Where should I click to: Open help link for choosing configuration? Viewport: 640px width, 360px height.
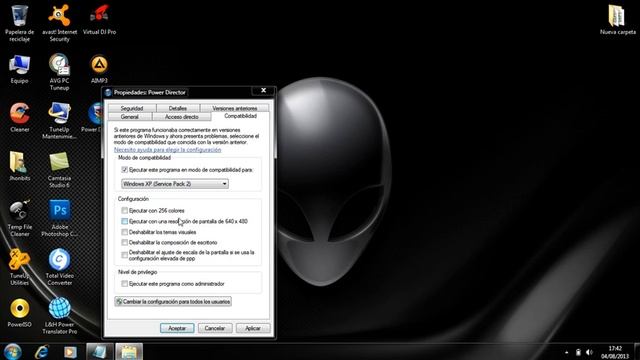(167, 150)
